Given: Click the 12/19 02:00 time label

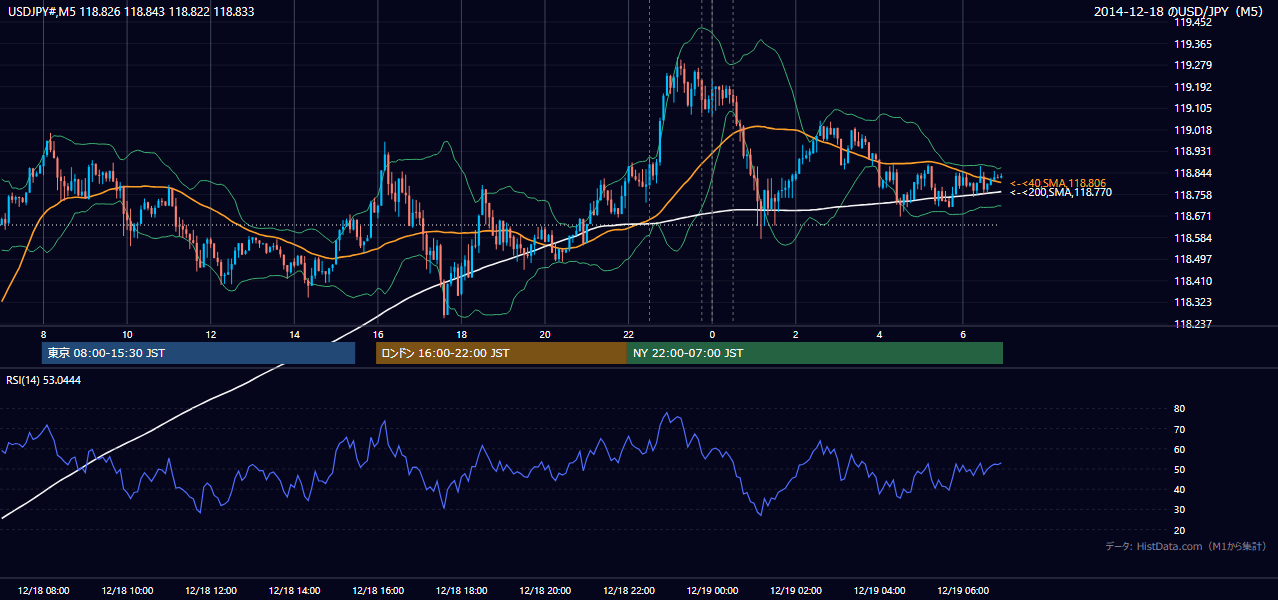Looking at the screenshot, I should 796,591.
